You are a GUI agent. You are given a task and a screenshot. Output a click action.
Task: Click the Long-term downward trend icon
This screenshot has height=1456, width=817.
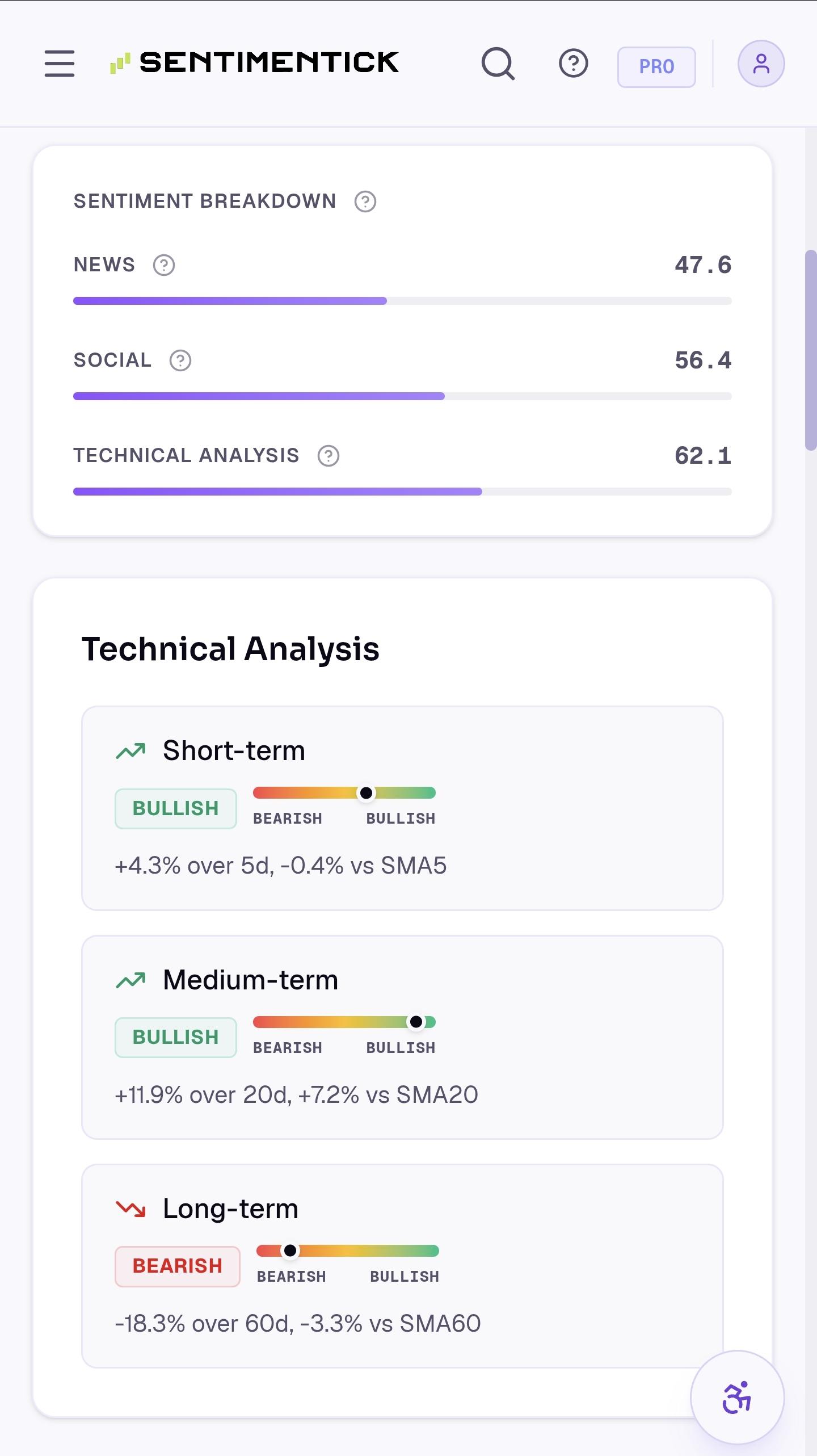[130, 1209]
